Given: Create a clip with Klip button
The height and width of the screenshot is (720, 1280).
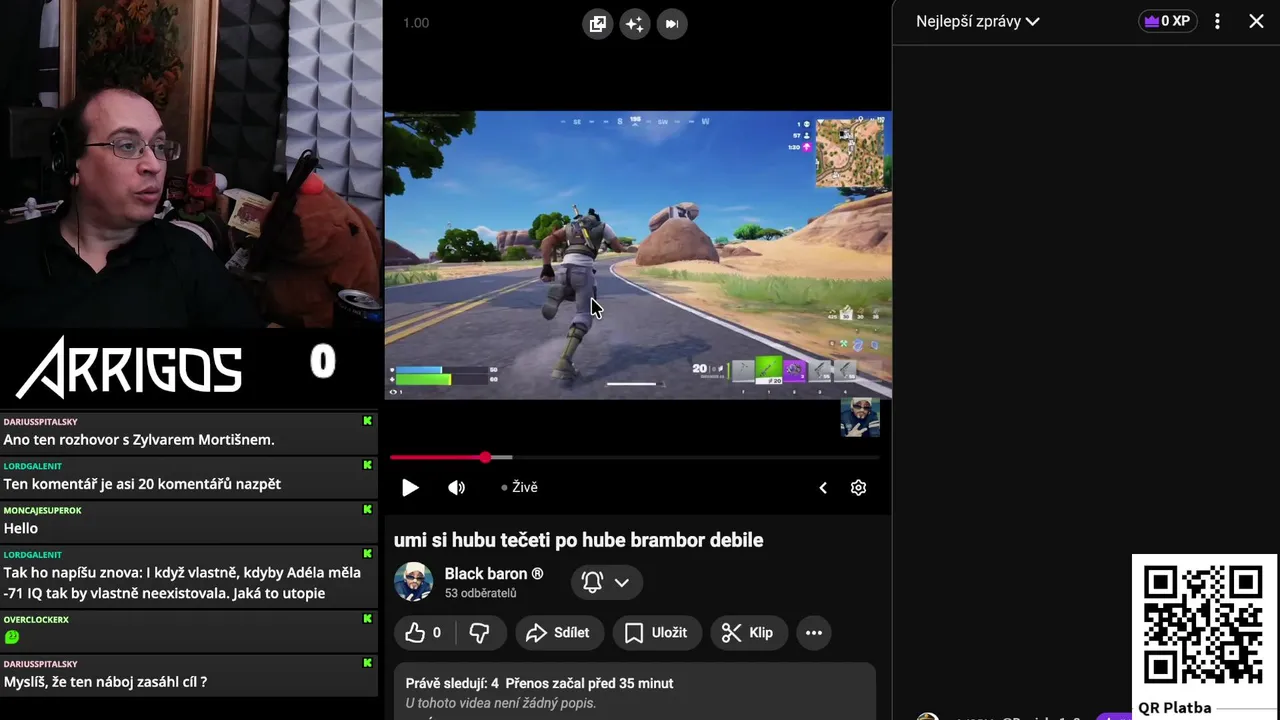Looking at the screenshot, I should (x=748, y=633).
